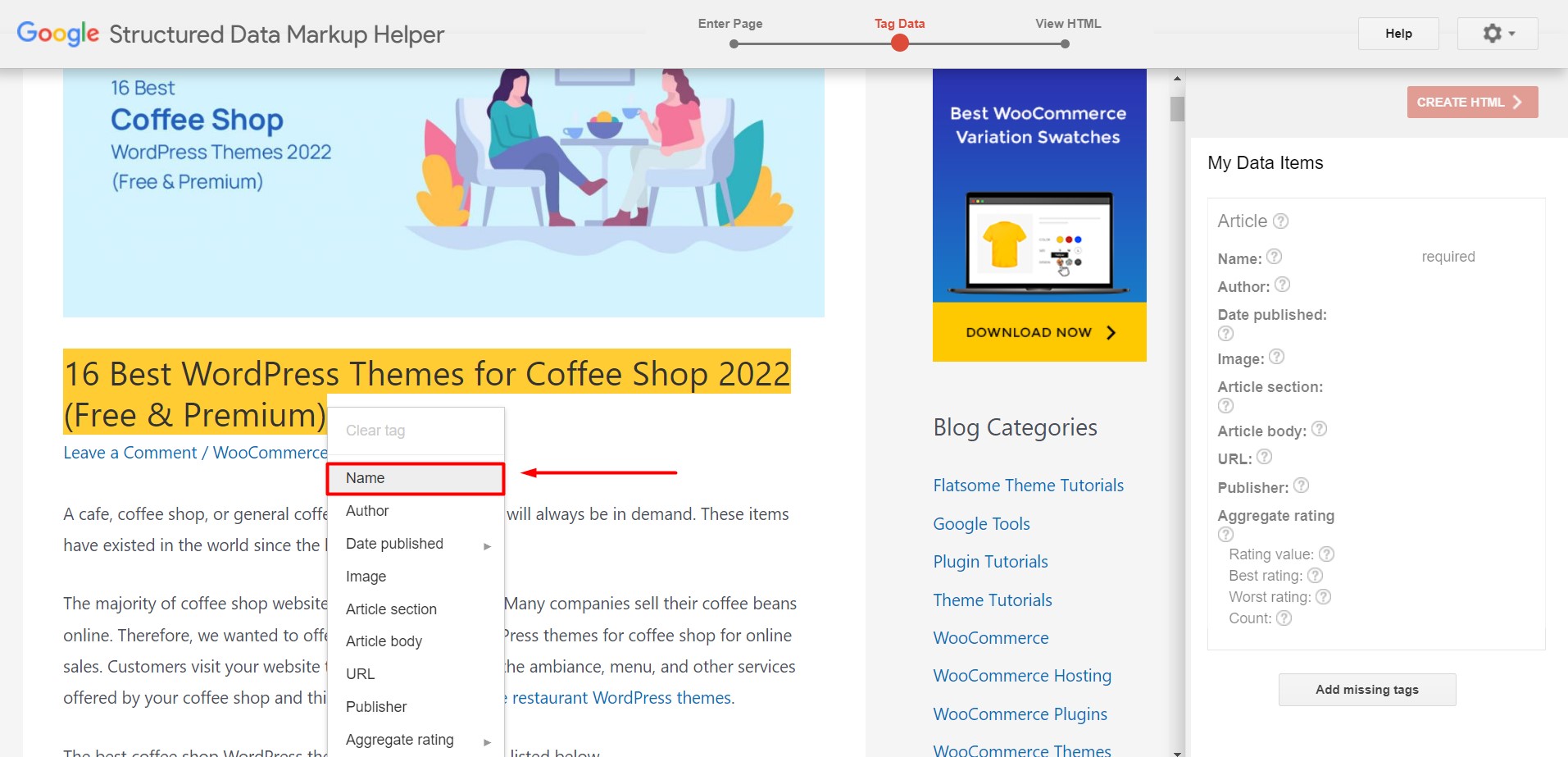Click the Tag Data step marker
Image resolution: width=1568 pixels, height=757 pixels.
pos(900,43)
